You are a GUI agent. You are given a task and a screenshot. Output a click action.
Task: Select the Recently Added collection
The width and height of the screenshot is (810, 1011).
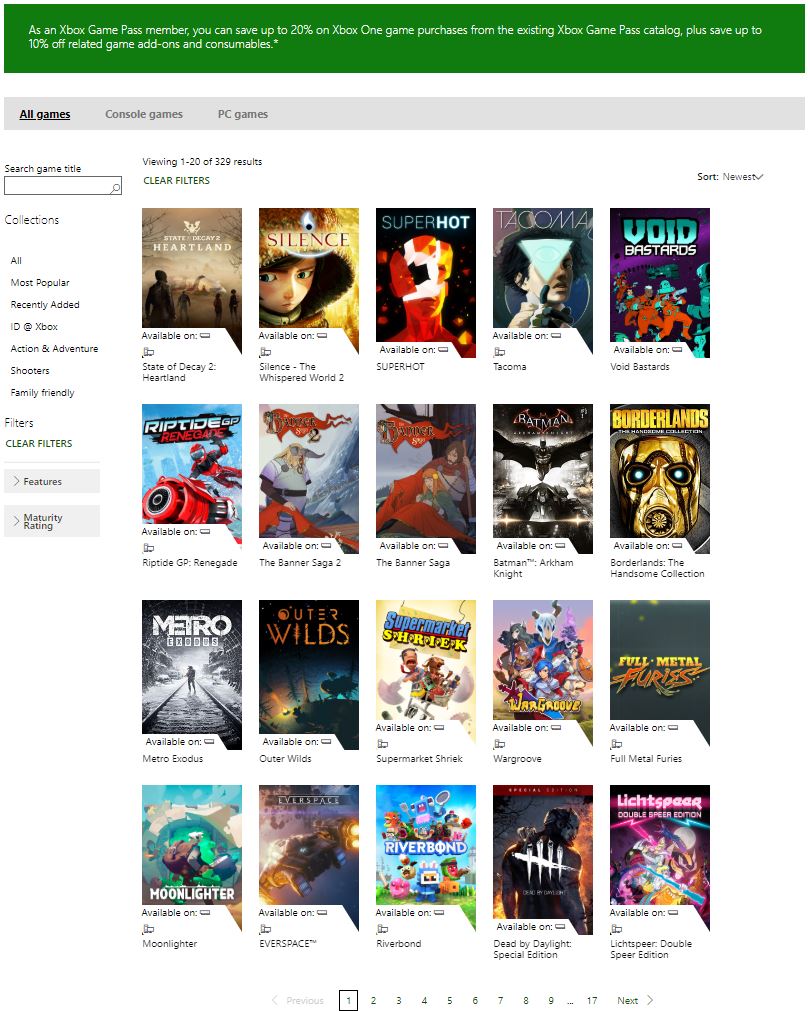pyautogui.click(x=45, y=304)
